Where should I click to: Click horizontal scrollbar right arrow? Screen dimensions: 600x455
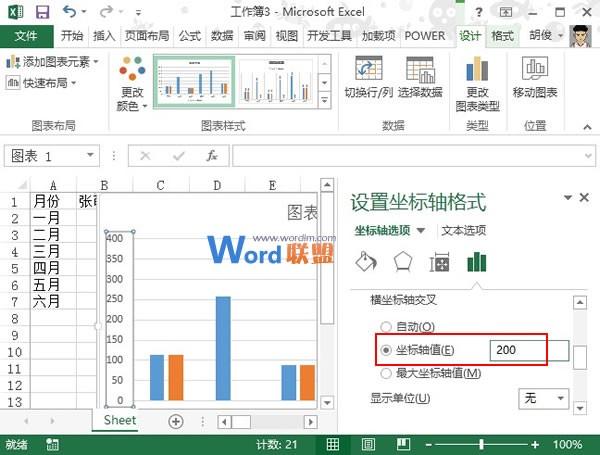pos(310,422)
